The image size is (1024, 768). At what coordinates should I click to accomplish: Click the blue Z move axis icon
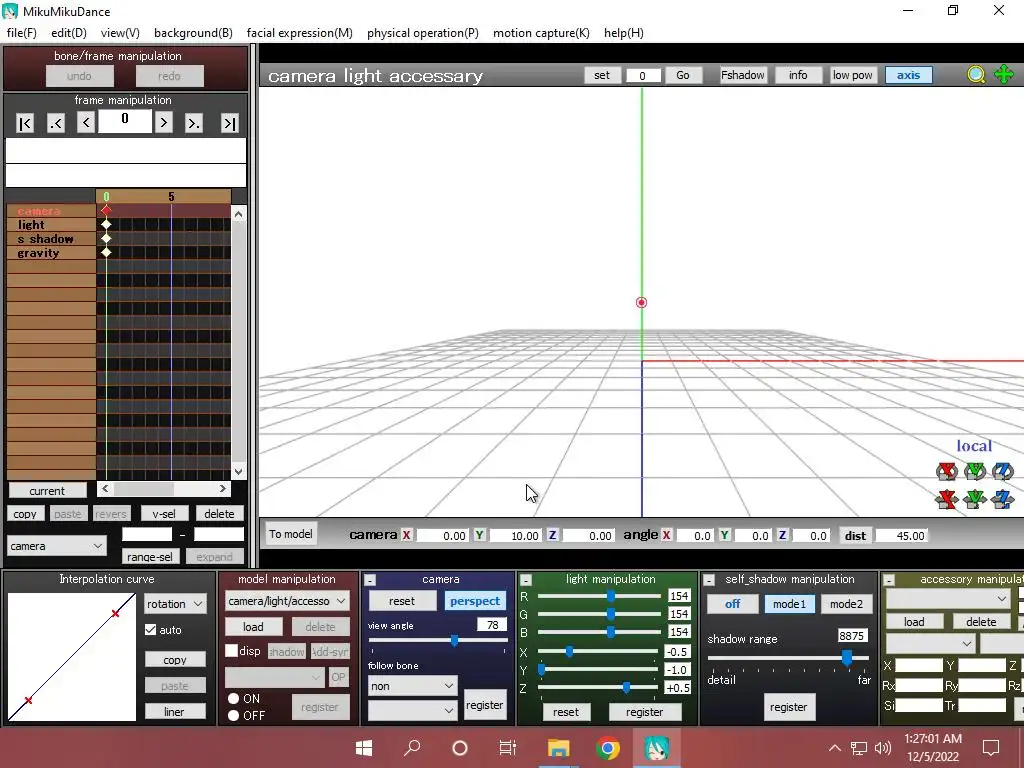1002,500
